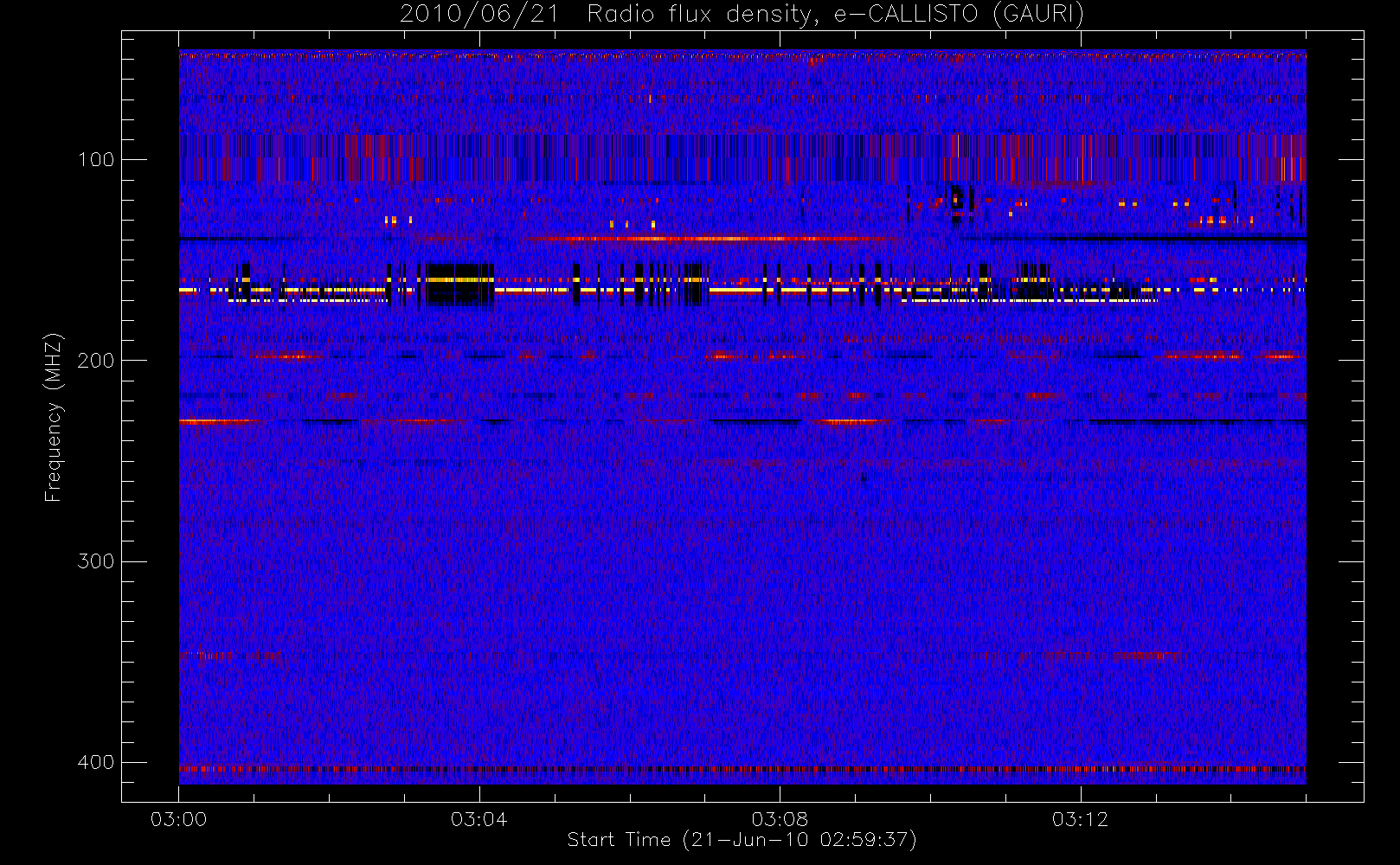
Task: Click the plot title '2010/06/21 Radio flux density'
Action: [742, 15]
